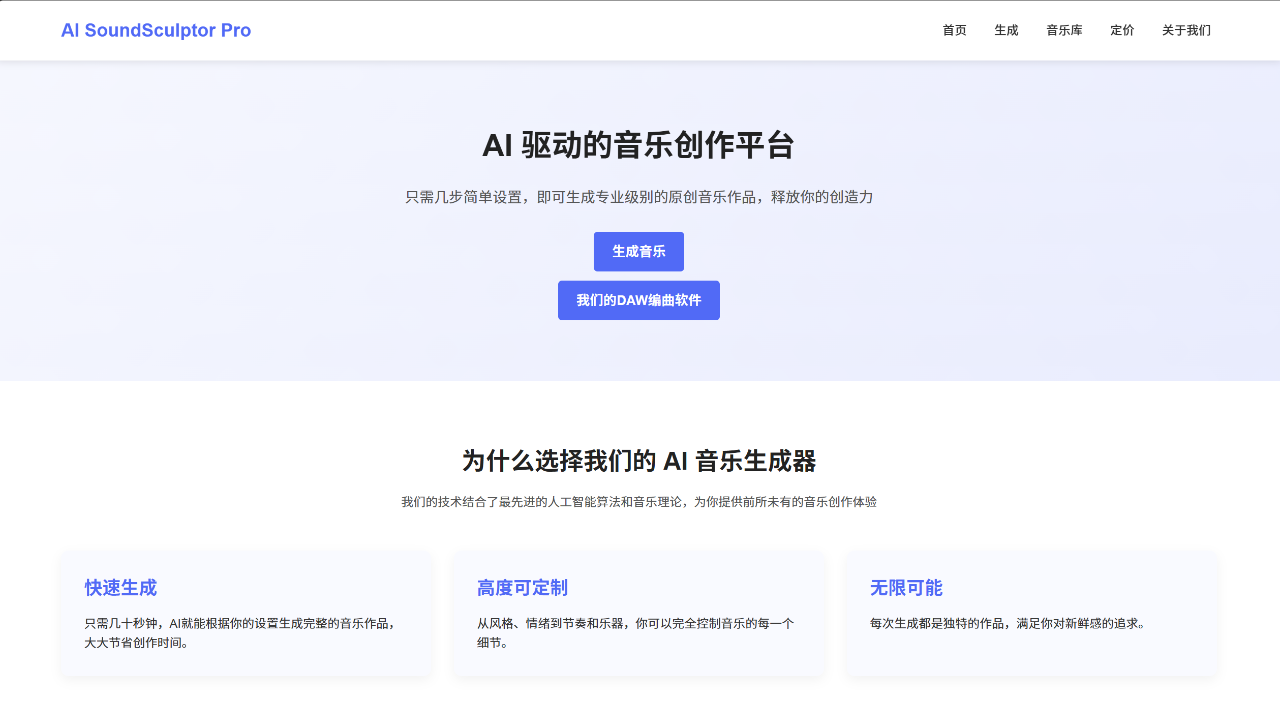Click the AI 驱动的音乐创作平台 heading
The image size is (1280, 711).
click(639, 145)
